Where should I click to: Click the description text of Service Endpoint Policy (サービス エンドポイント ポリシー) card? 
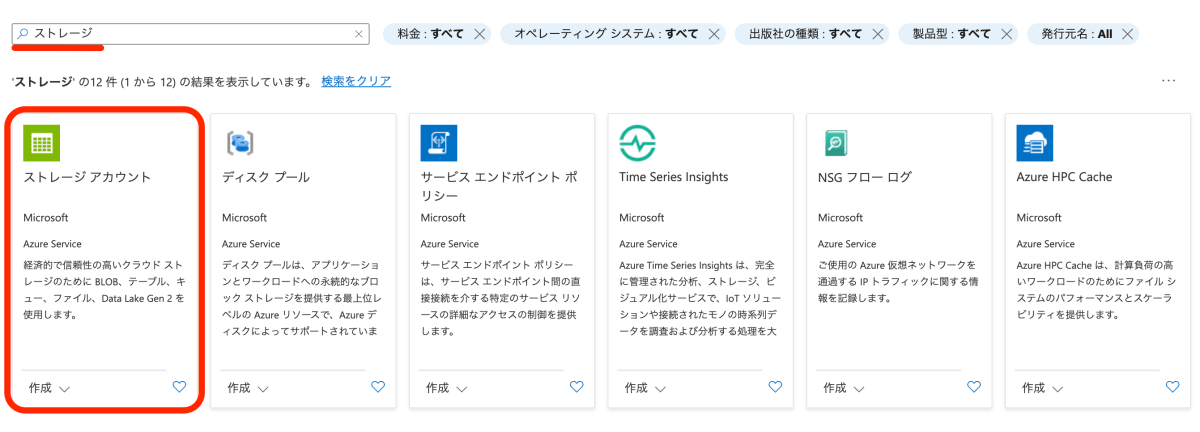coord(499,298)
